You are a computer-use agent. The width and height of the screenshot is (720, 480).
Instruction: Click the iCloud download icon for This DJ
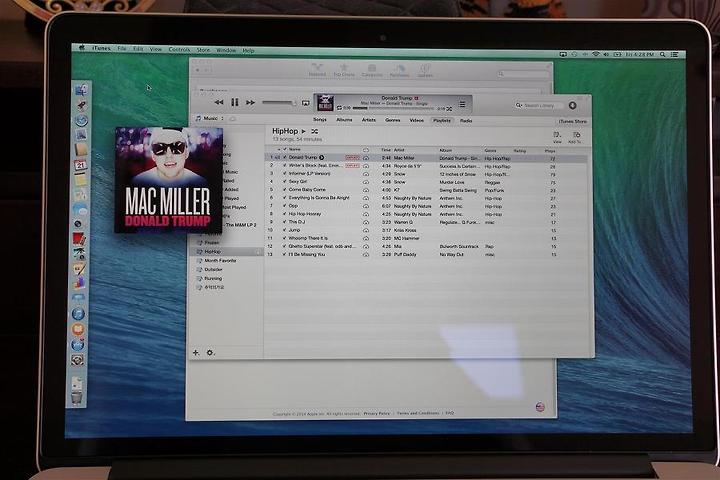pos(366,222)
